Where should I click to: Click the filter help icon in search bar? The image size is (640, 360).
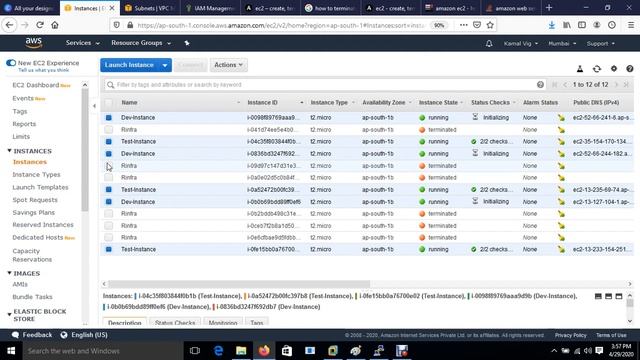[x=540, y=84]
